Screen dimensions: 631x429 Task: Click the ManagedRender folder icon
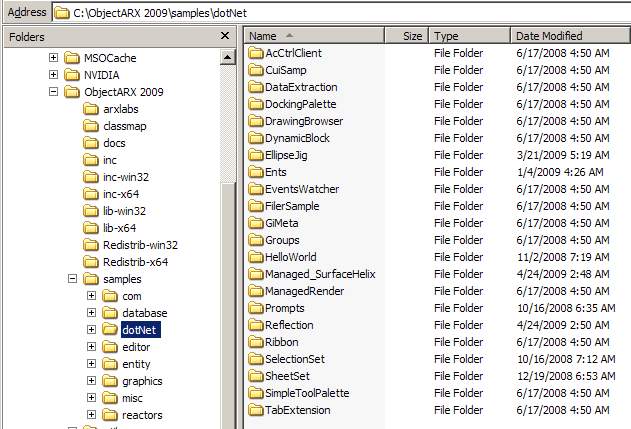click(256, 291)
